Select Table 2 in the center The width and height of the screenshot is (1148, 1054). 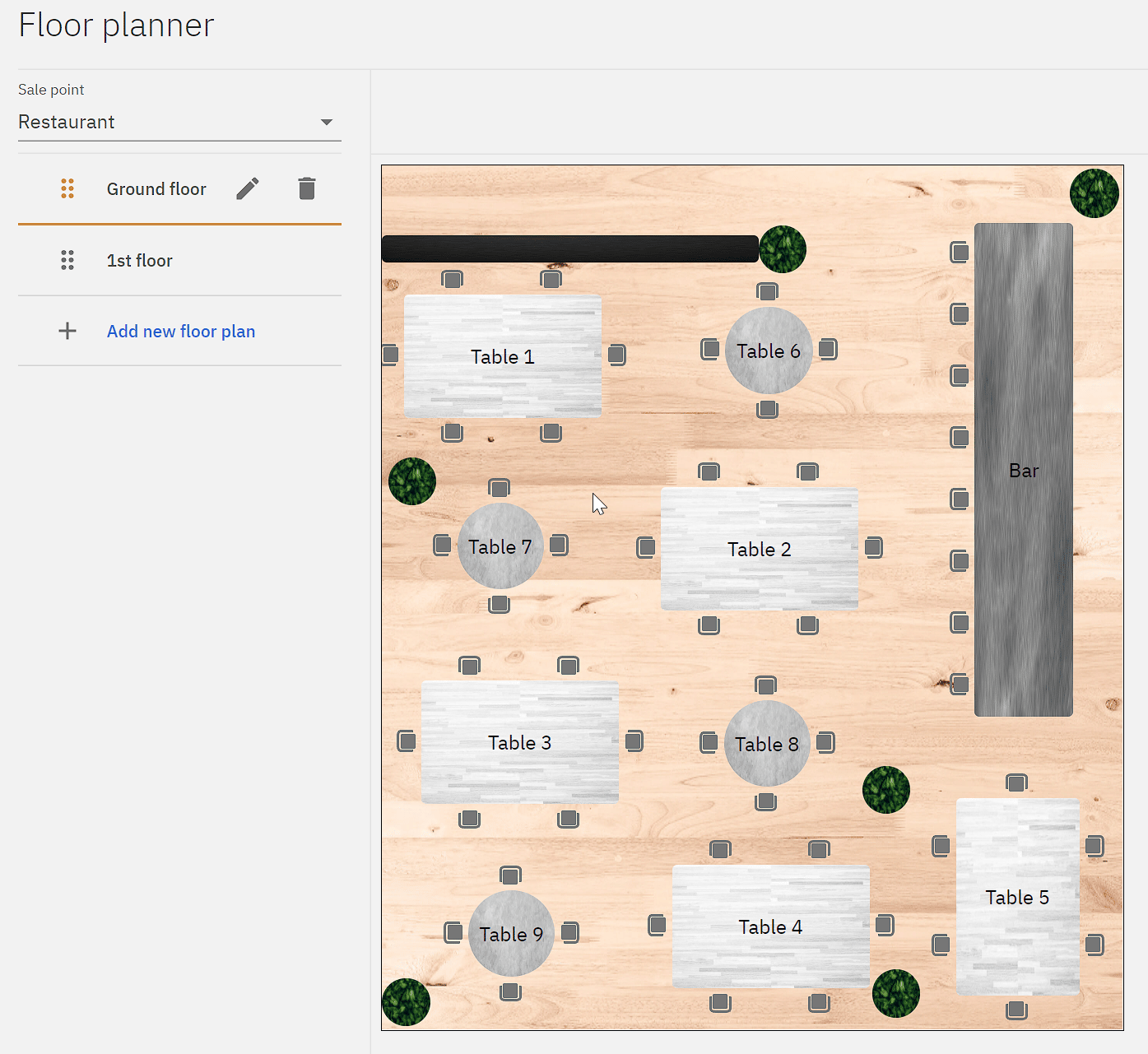click(x=759, y=549)
